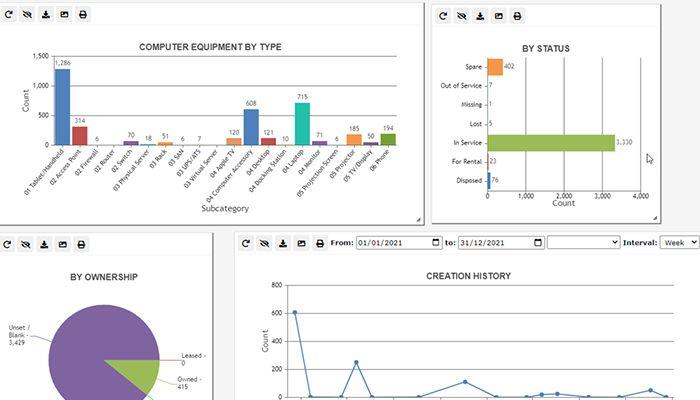Click the 04 Apple TV bar showing 120
Viewport: 700px width, 400px height.
tap(234, 142)
